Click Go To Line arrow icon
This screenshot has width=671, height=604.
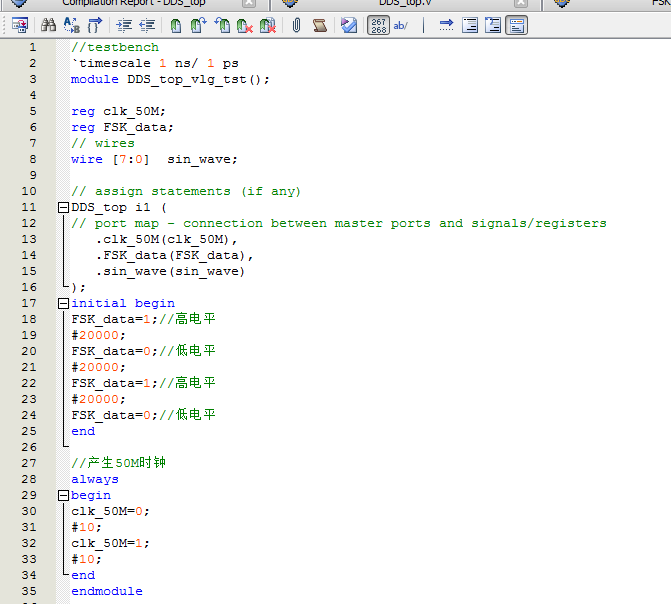[x=446, y=25]
